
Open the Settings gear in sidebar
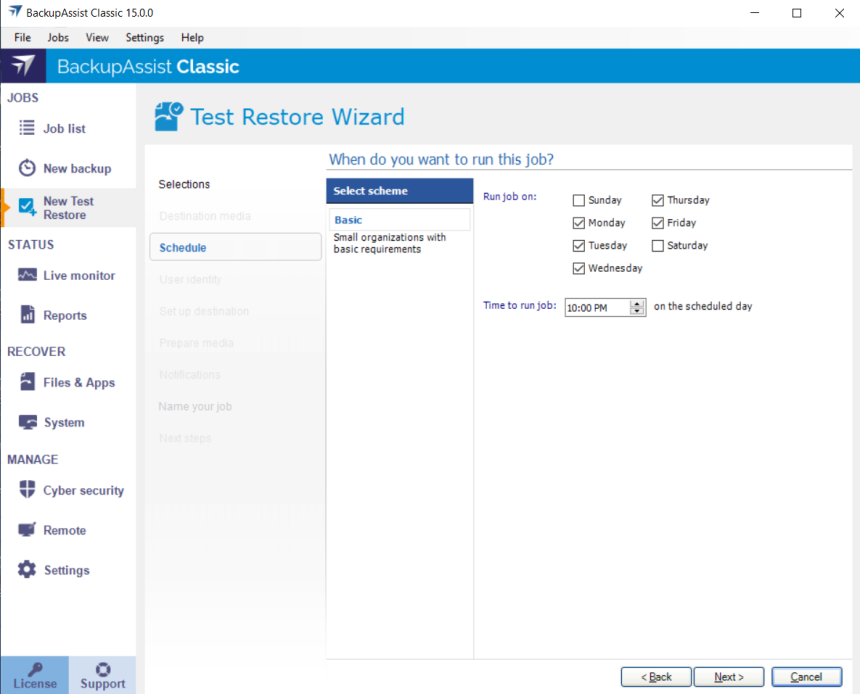(x=27, y=570)
